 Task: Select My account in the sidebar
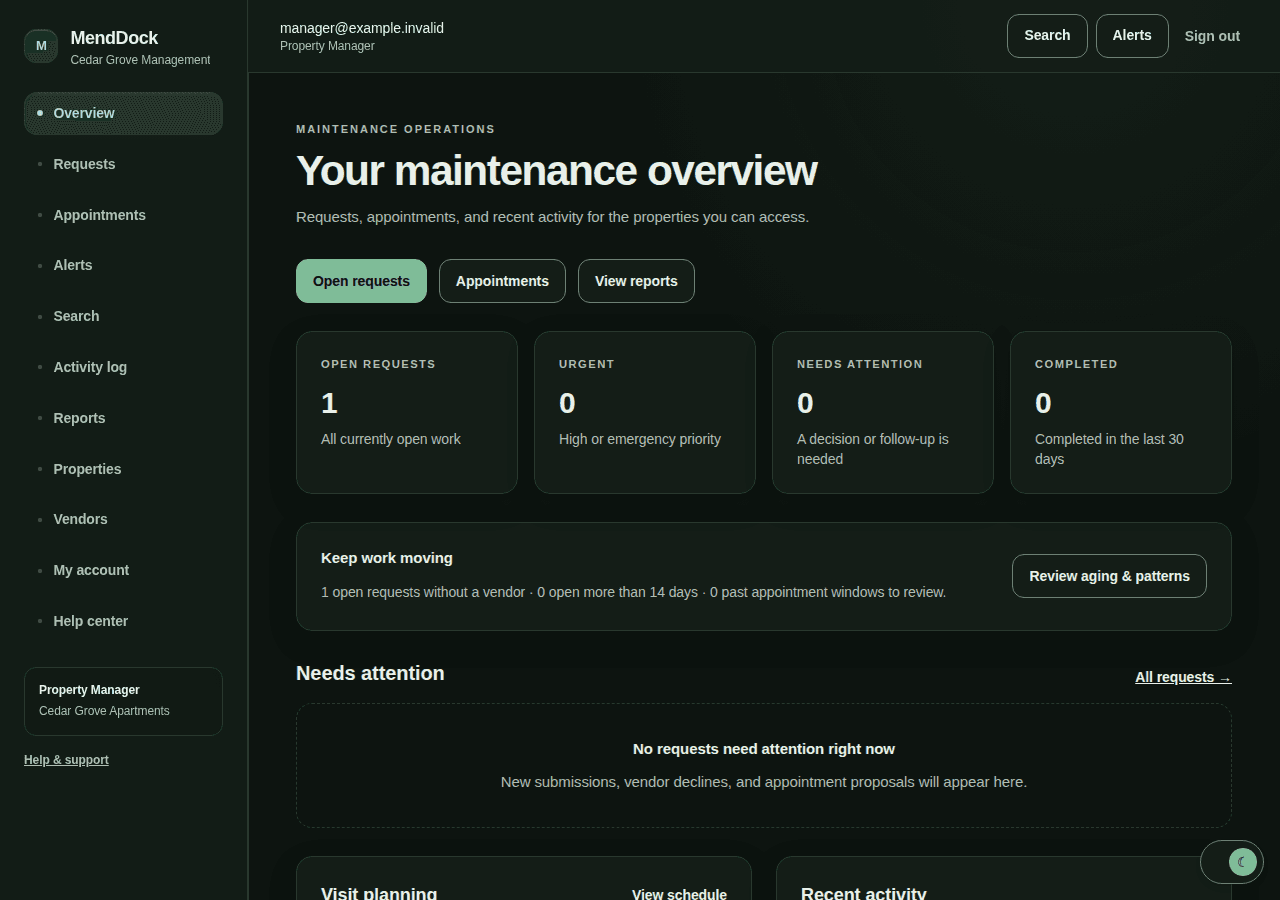click(123, 570)
